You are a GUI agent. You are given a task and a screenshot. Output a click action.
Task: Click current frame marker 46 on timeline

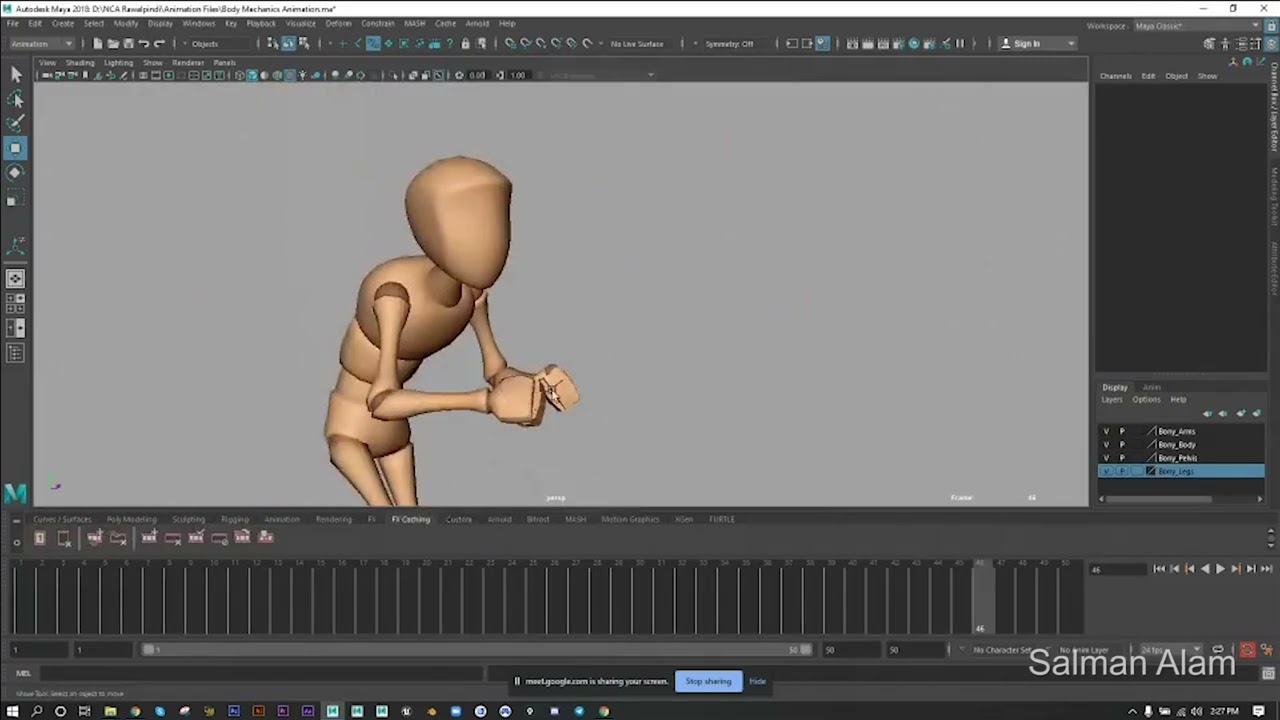981,597
